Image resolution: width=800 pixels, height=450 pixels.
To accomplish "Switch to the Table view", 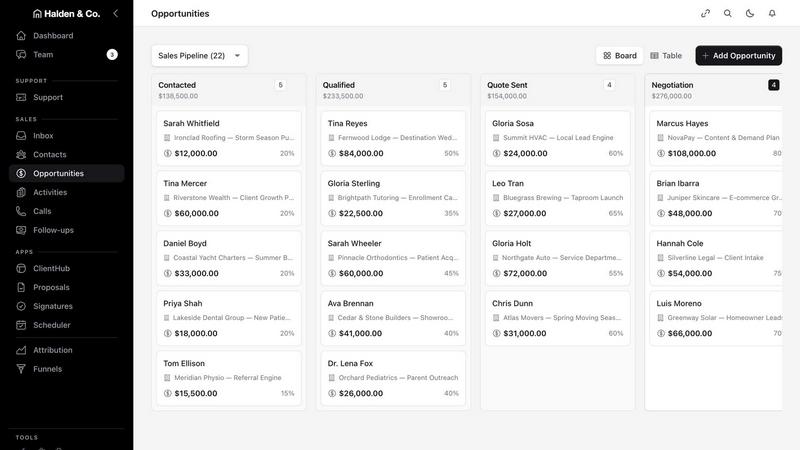I will (666, 56).
